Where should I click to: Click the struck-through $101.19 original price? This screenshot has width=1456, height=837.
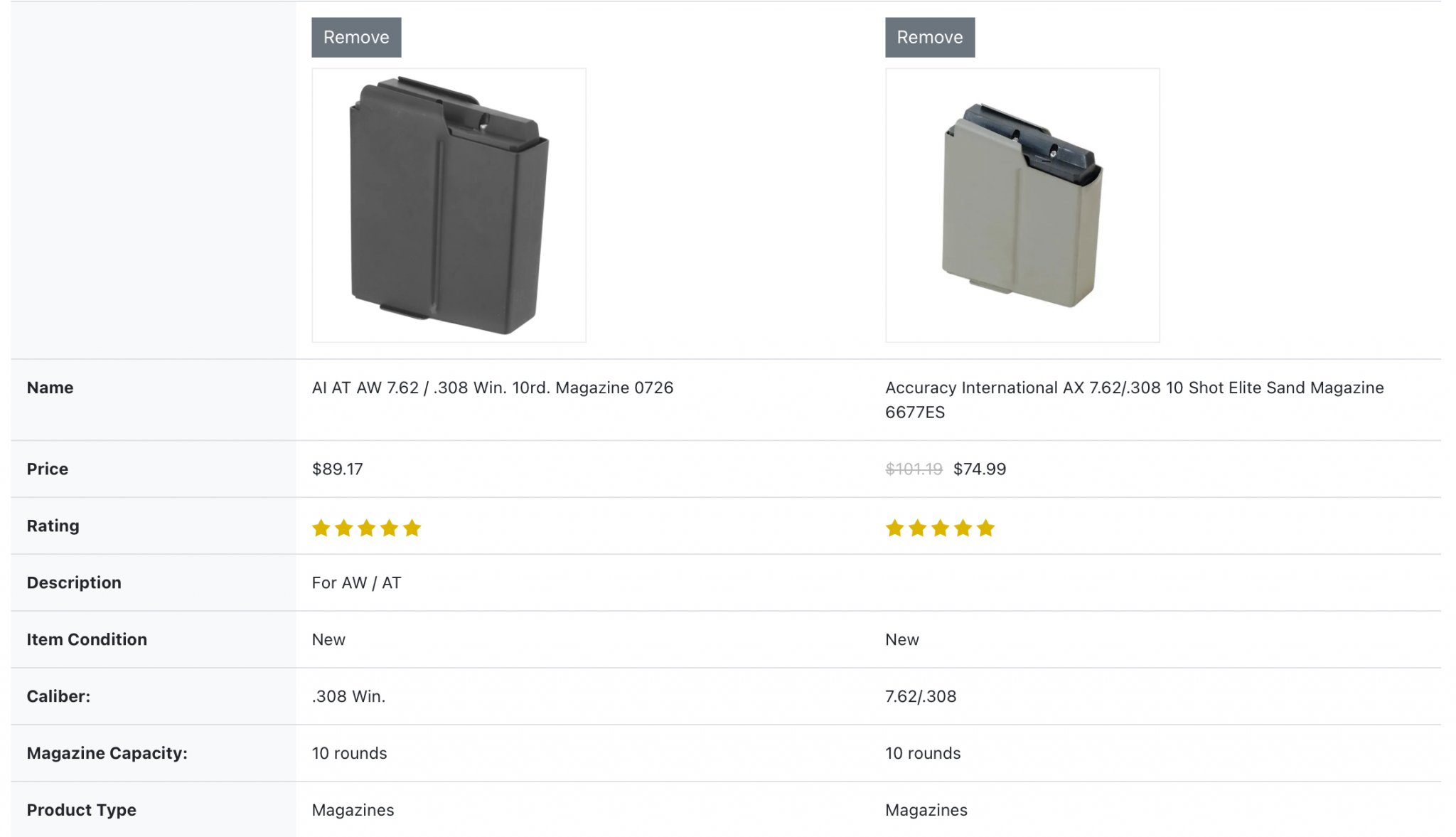[914, 469]
